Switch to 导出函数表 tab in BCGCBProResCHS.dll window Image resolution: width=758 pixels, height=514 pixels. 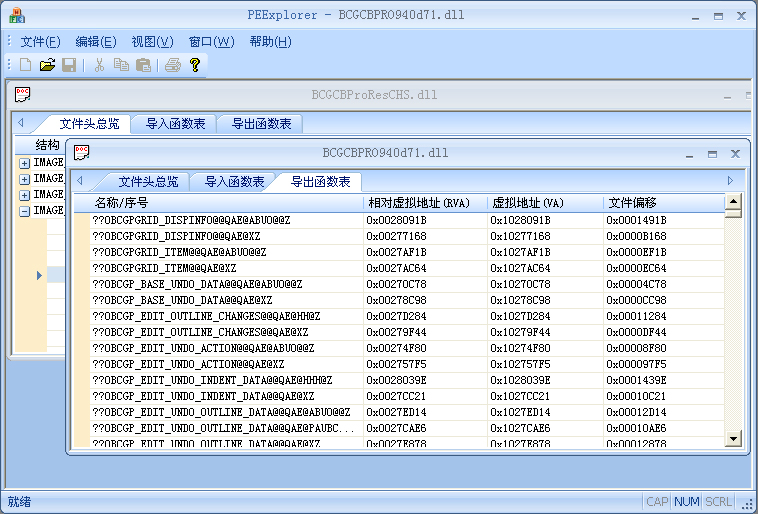[x=262, y=124]
